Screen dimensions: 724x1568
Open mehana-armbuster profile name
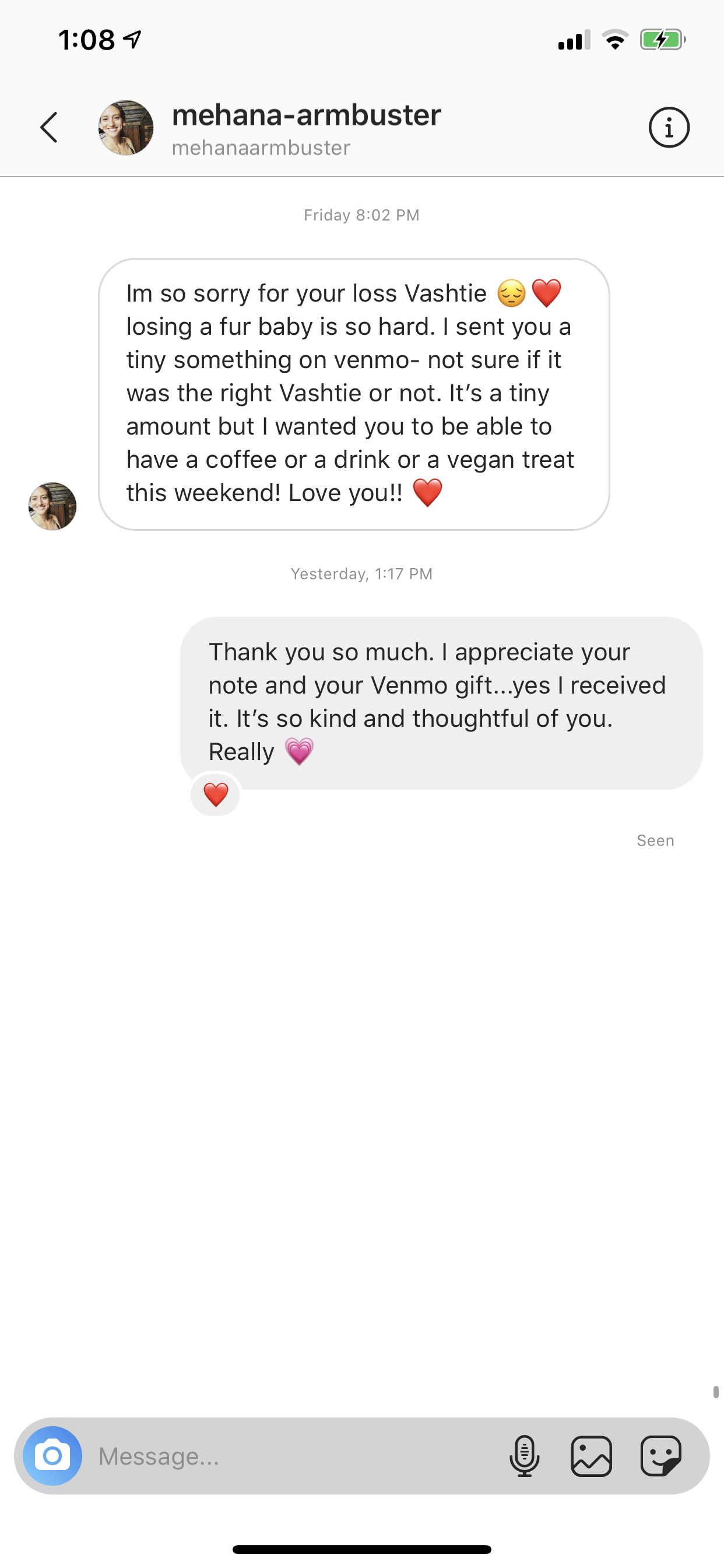(306, 115)
